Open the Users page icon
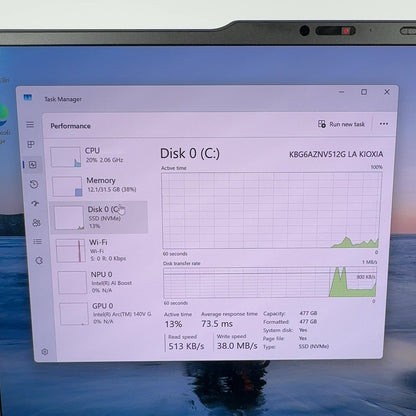Image resolution: width=416 pixels, height=416 pixels. coord(37,223)
